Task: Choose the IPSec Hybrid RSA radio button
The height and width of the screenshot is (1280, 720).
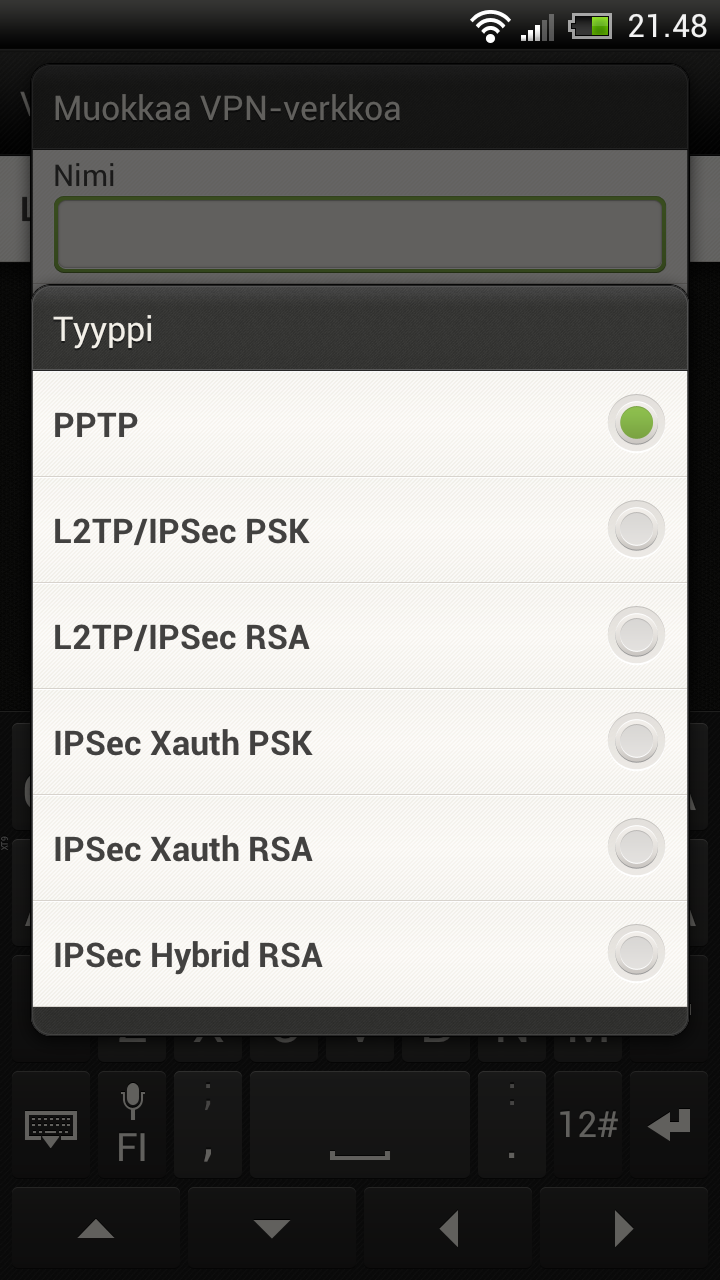Action: tap(636, 954)
